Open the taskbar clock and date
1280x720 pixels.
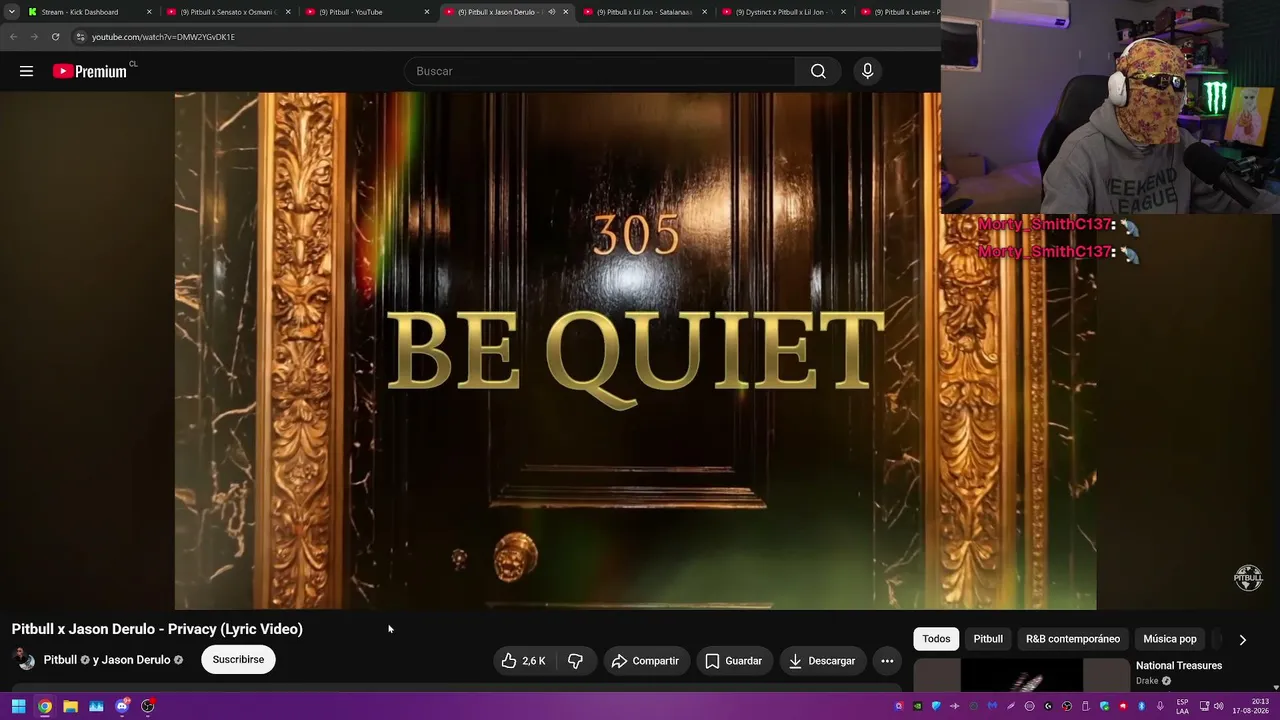click(x=1249, y=706)
